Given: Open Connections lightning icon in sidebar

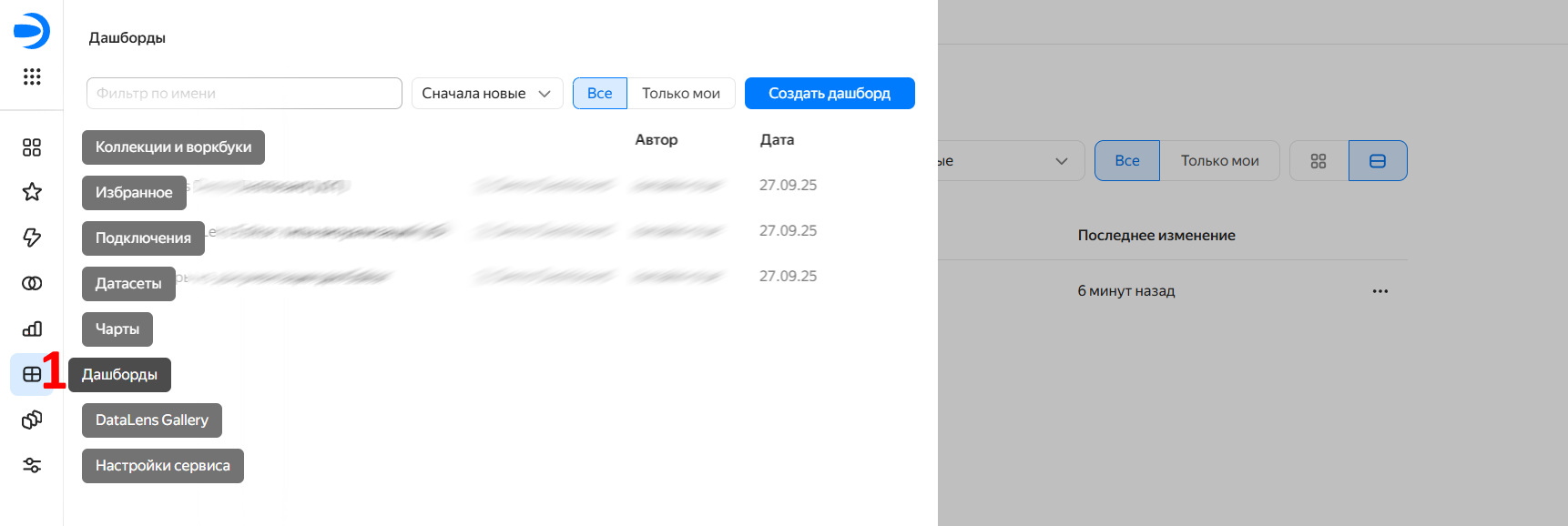Looking at the screenshot, I should pos(32,238).
